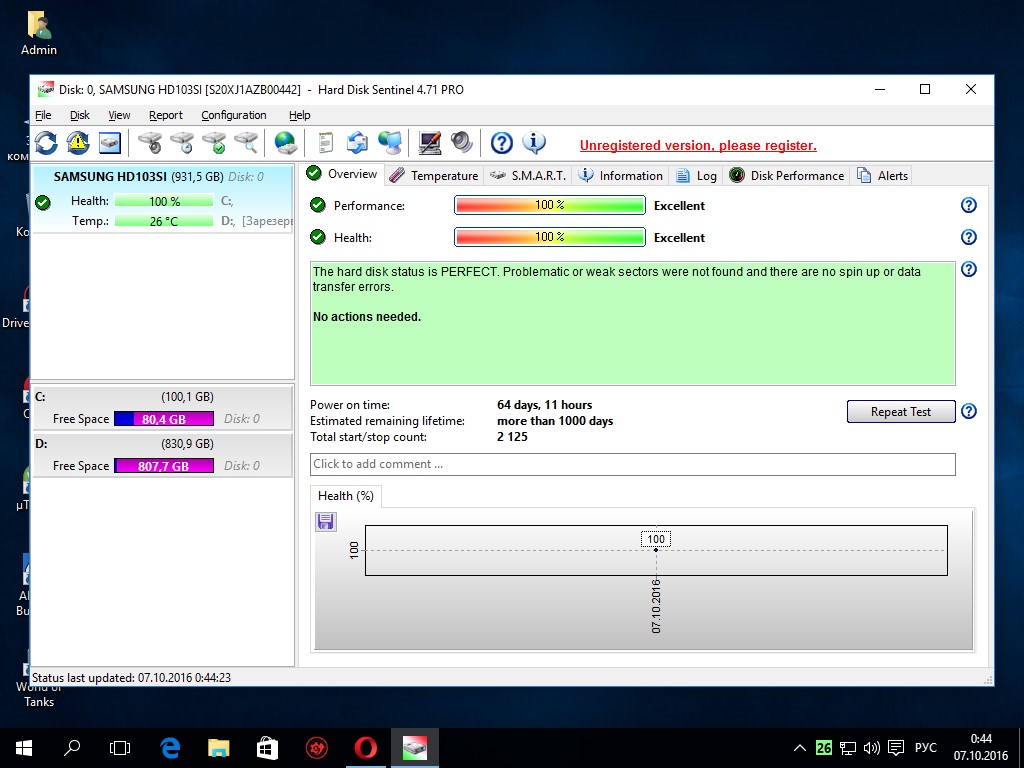
Task: Click the blue refresh arrows toolbar icon
Action: click(x=46, y=143)
